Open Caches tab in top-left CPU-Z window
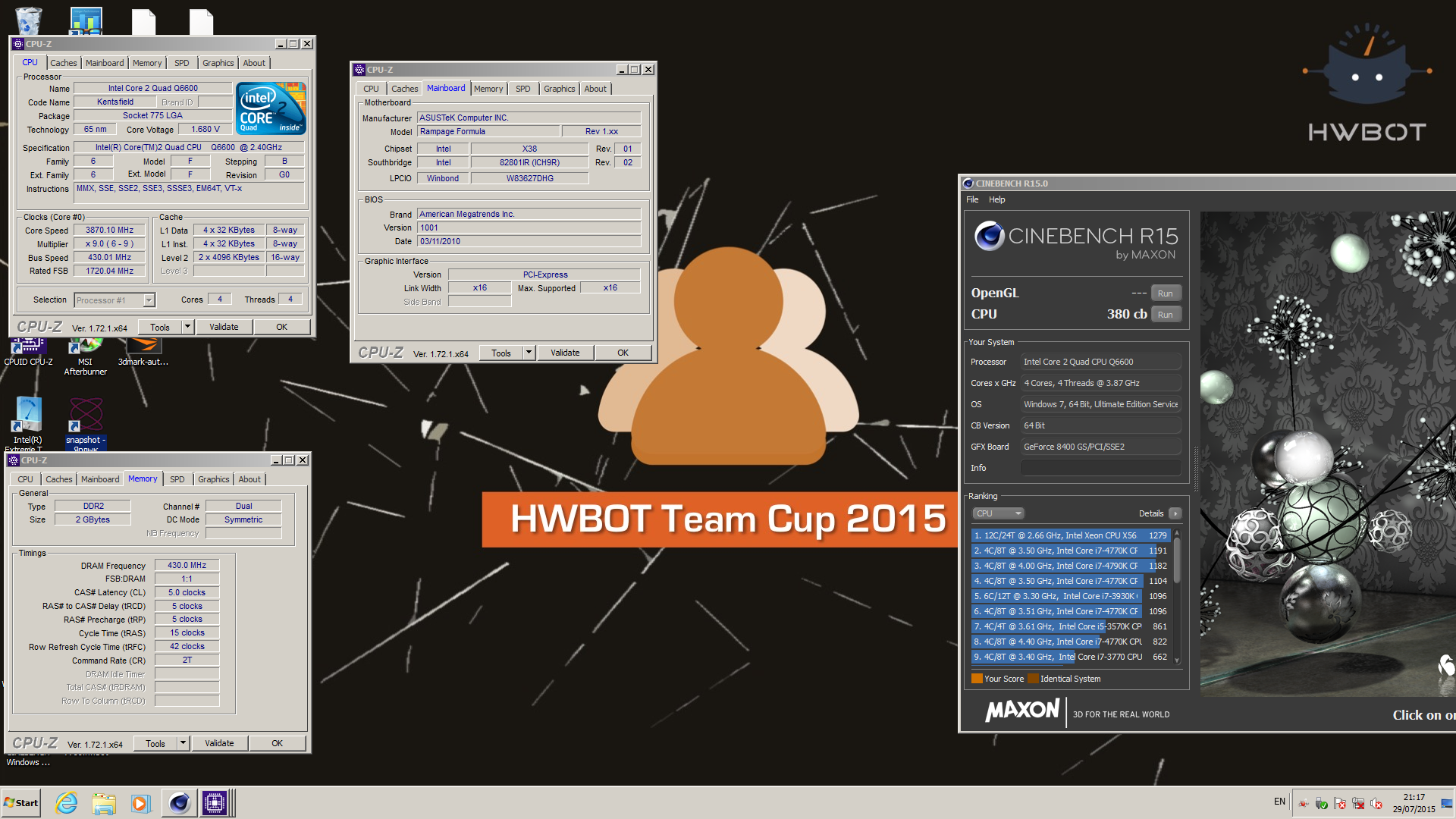The width and height of the screenshot is (1456, 819). pos(64,63)
